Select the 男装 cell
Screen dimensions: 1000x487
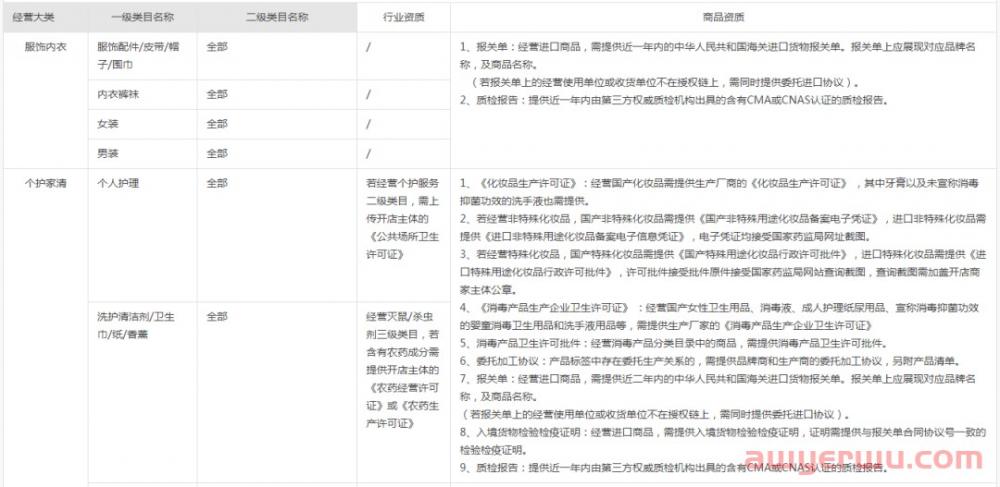click(142, 154)
